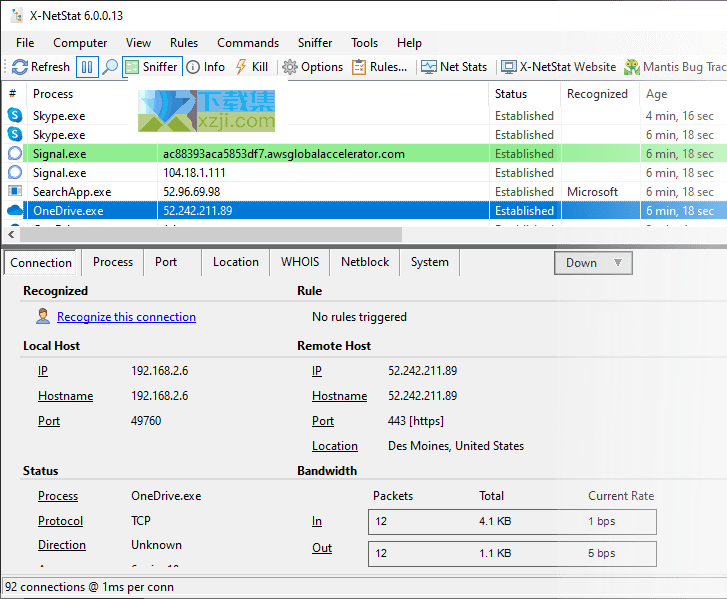
Task: Kill the selected connection
Action: pyautogui.click(x=252, y=67)
